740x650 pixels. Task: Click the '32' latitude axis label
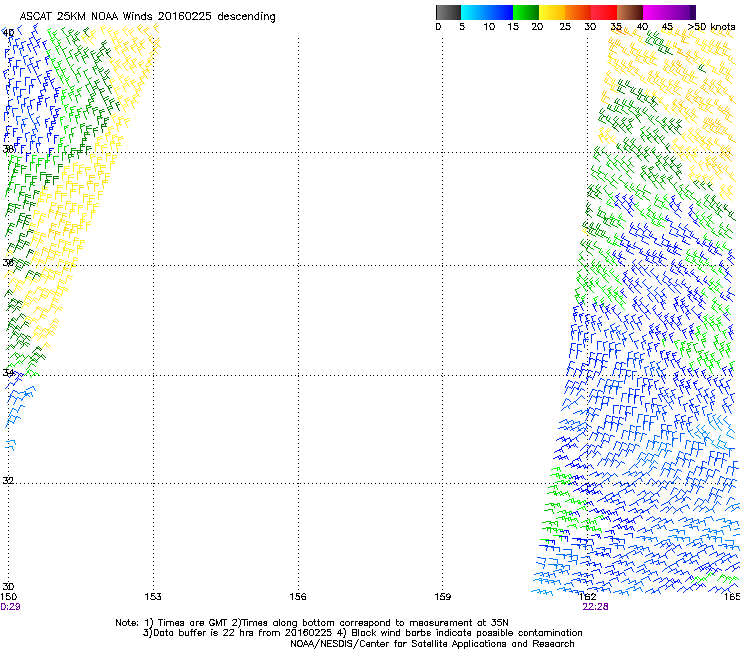[8, 481]
